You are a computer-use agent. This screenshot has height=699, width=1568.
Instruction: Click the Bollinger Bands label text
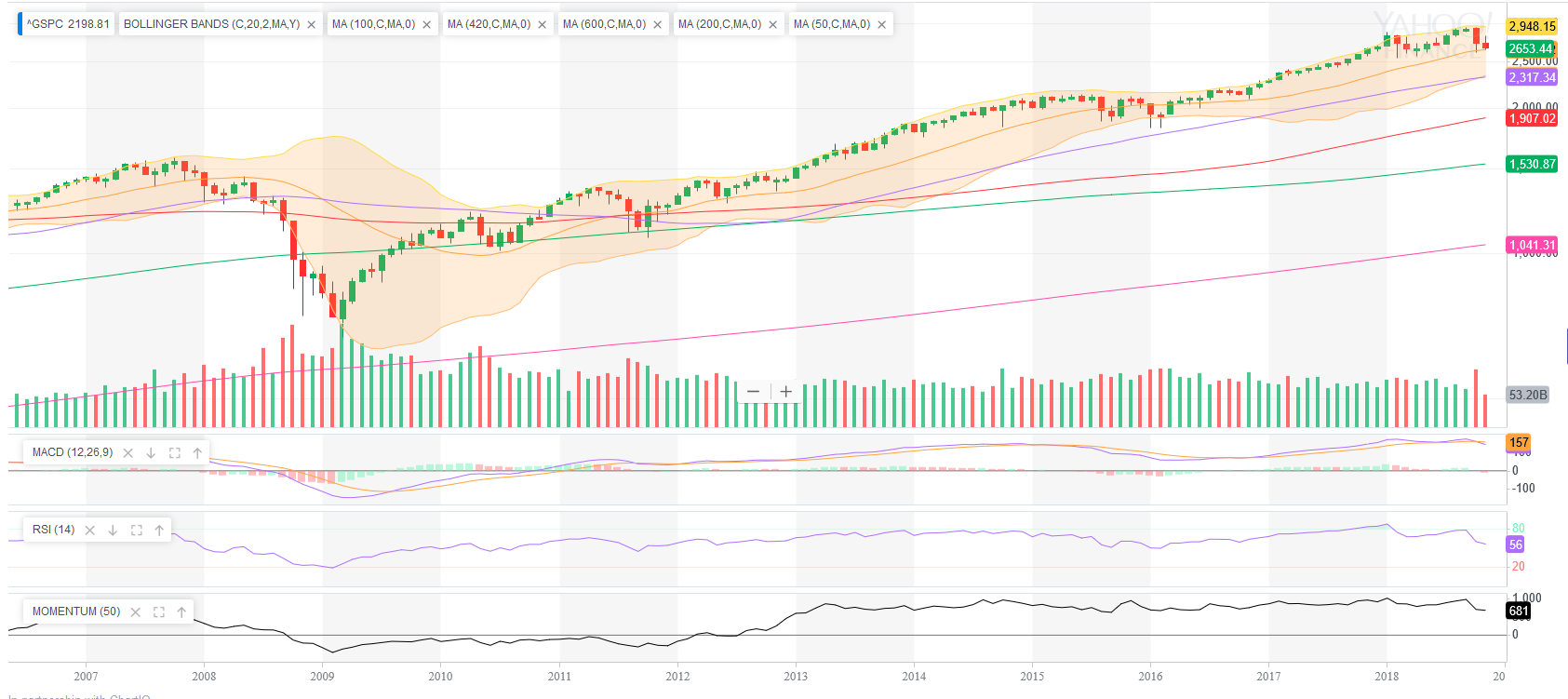click(x=211, y=24)
